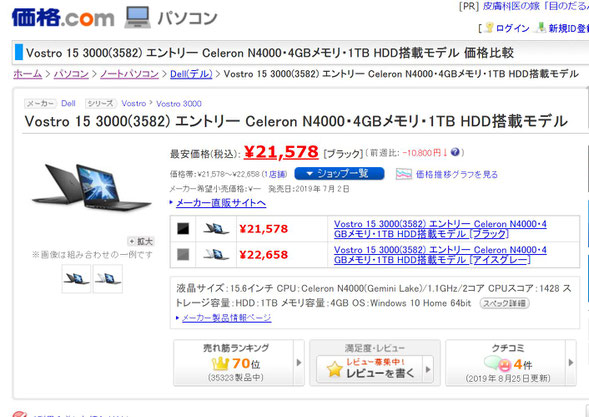The height and width of the screenshot is (417, 589).
Task: Open the ログイン link
Action: [512, 28]
